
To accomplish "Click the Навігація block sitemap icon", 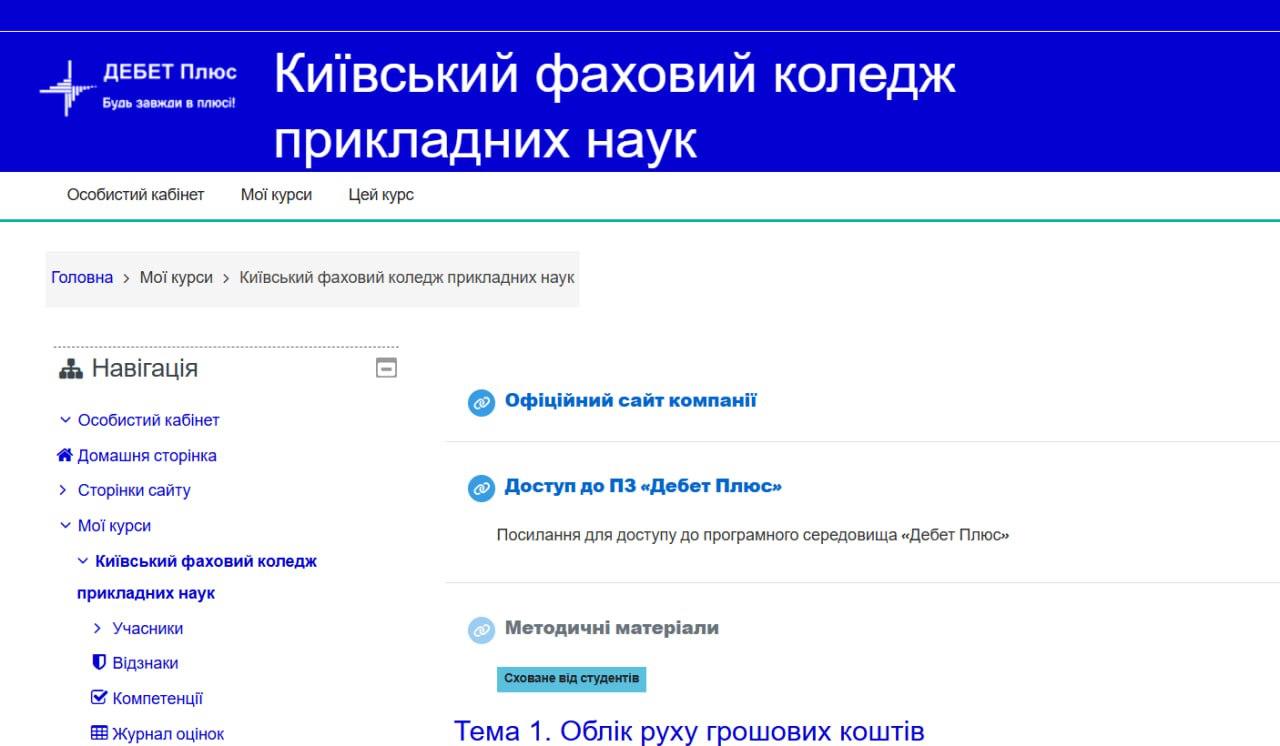I will [x=71, y=369].
